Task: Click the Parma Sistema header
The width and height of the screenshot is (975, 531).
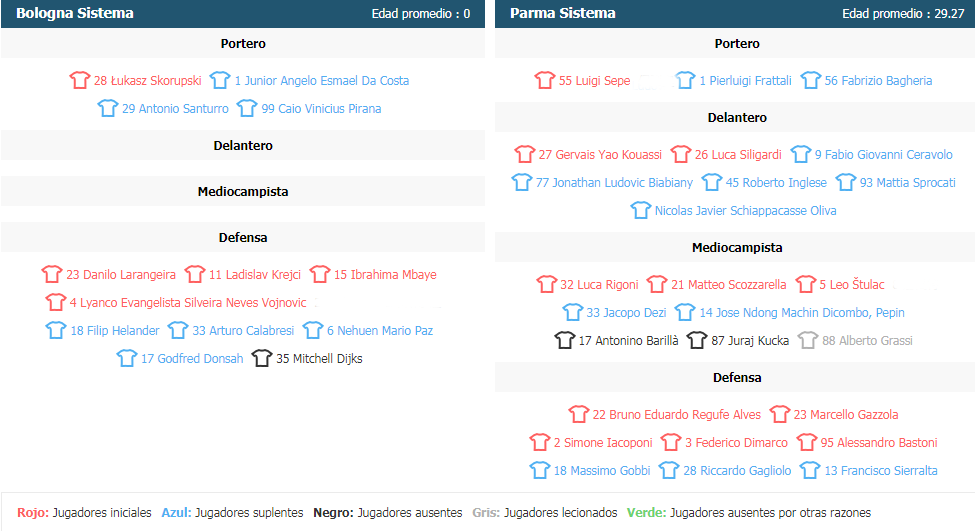Action: (x=563, y=13)
